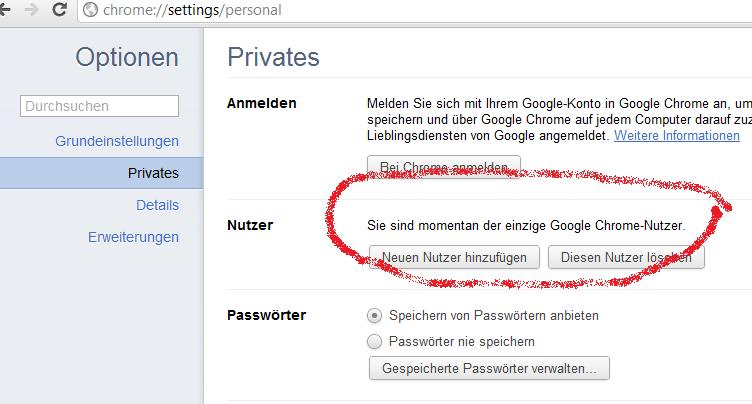Select Passwörter nie speichern radio option
The height and width of the screenshot is (404, 752).
(375, 342)
